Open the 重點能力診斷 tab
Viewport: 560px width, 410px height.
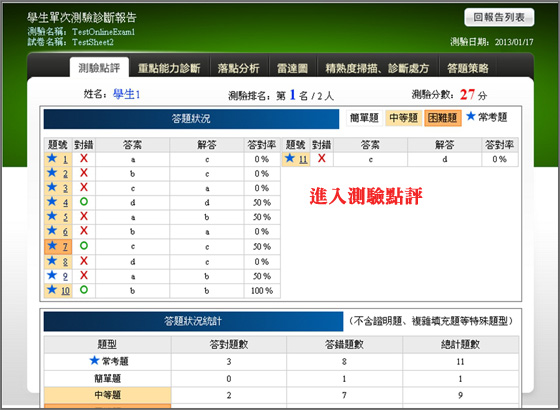point(169,68)
